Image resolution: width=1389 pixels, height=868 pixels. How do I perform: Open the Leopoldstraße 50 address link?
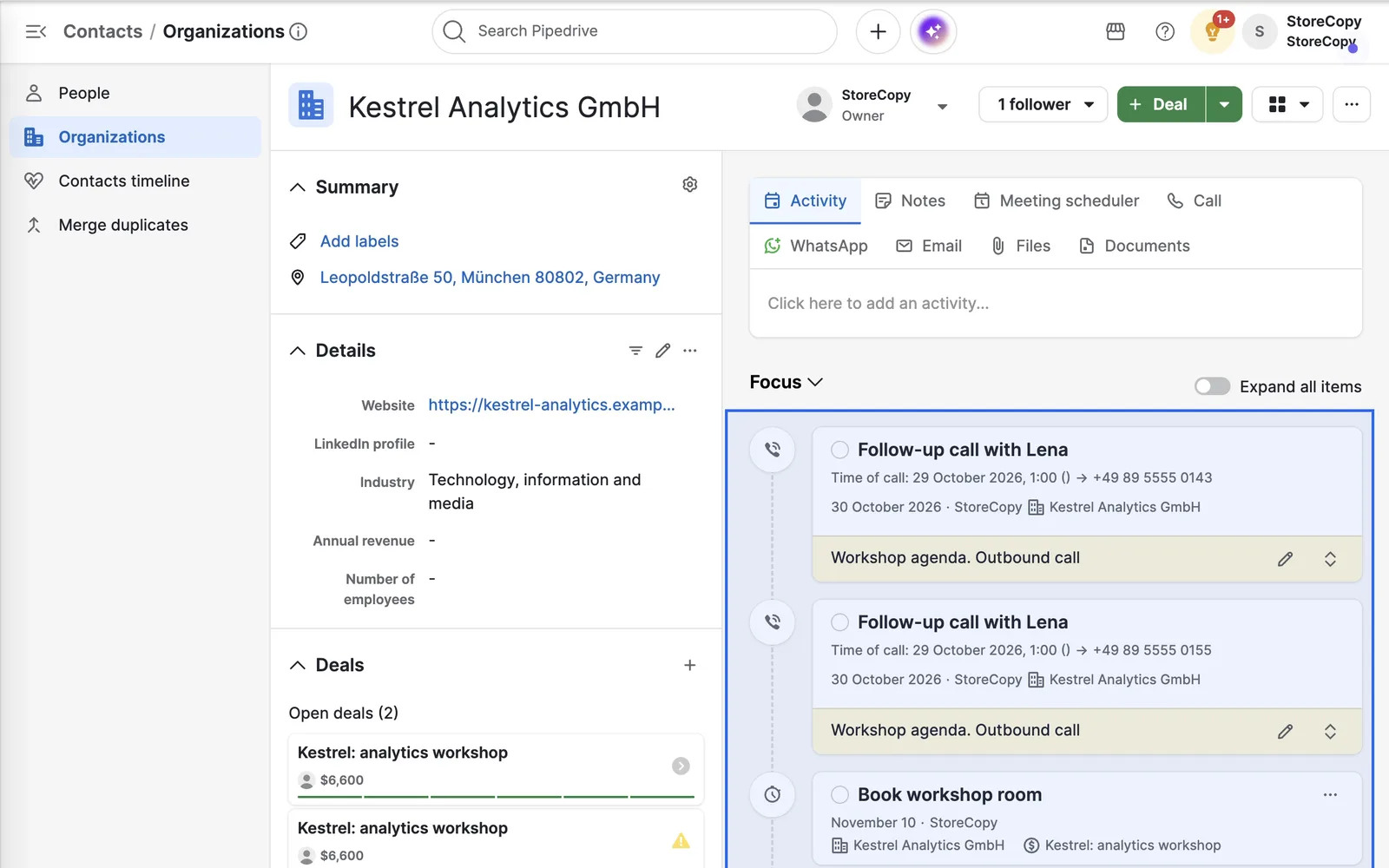pos(490,277)
